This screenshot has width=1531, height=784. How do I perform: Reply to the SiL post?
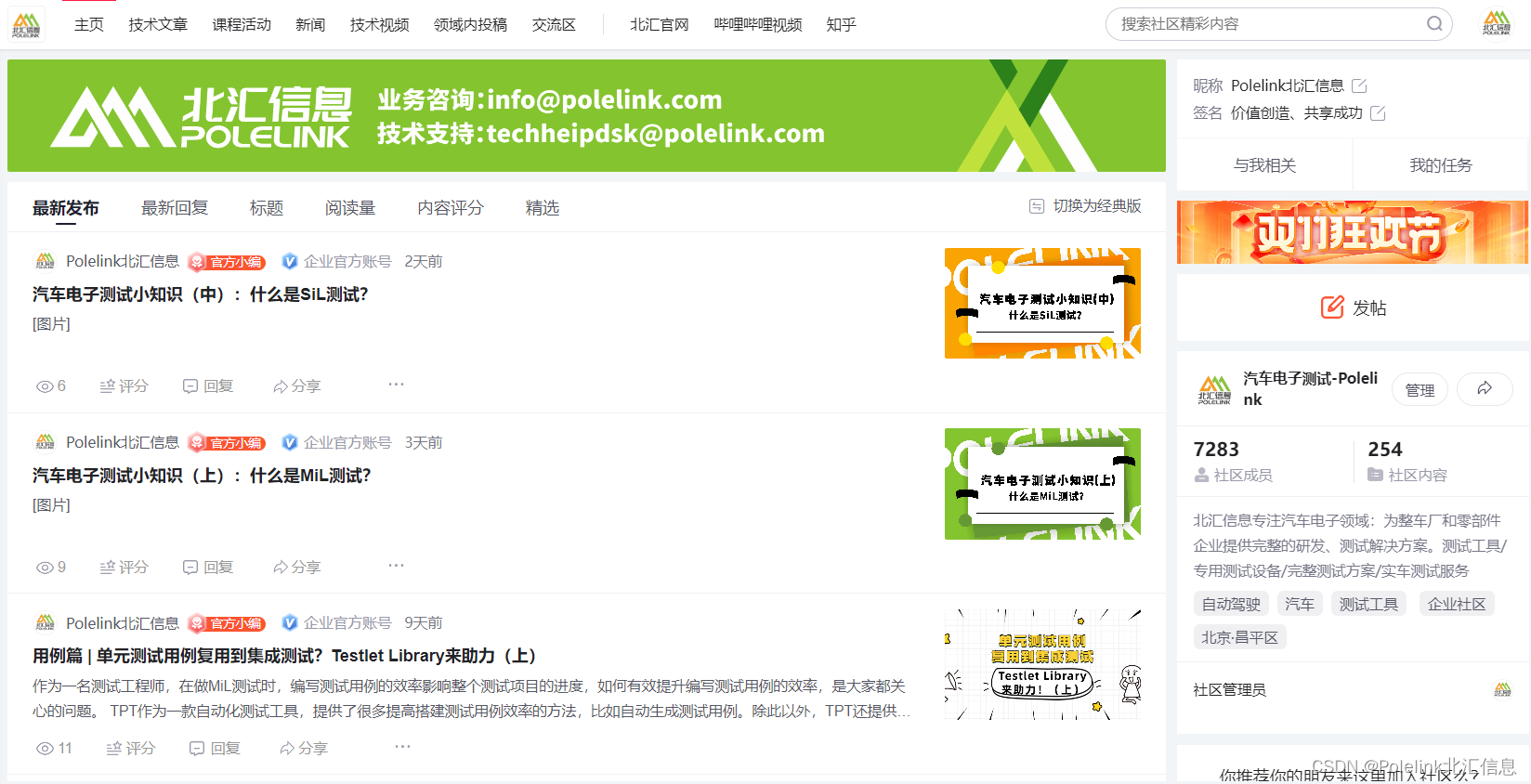tap(208, 386)
